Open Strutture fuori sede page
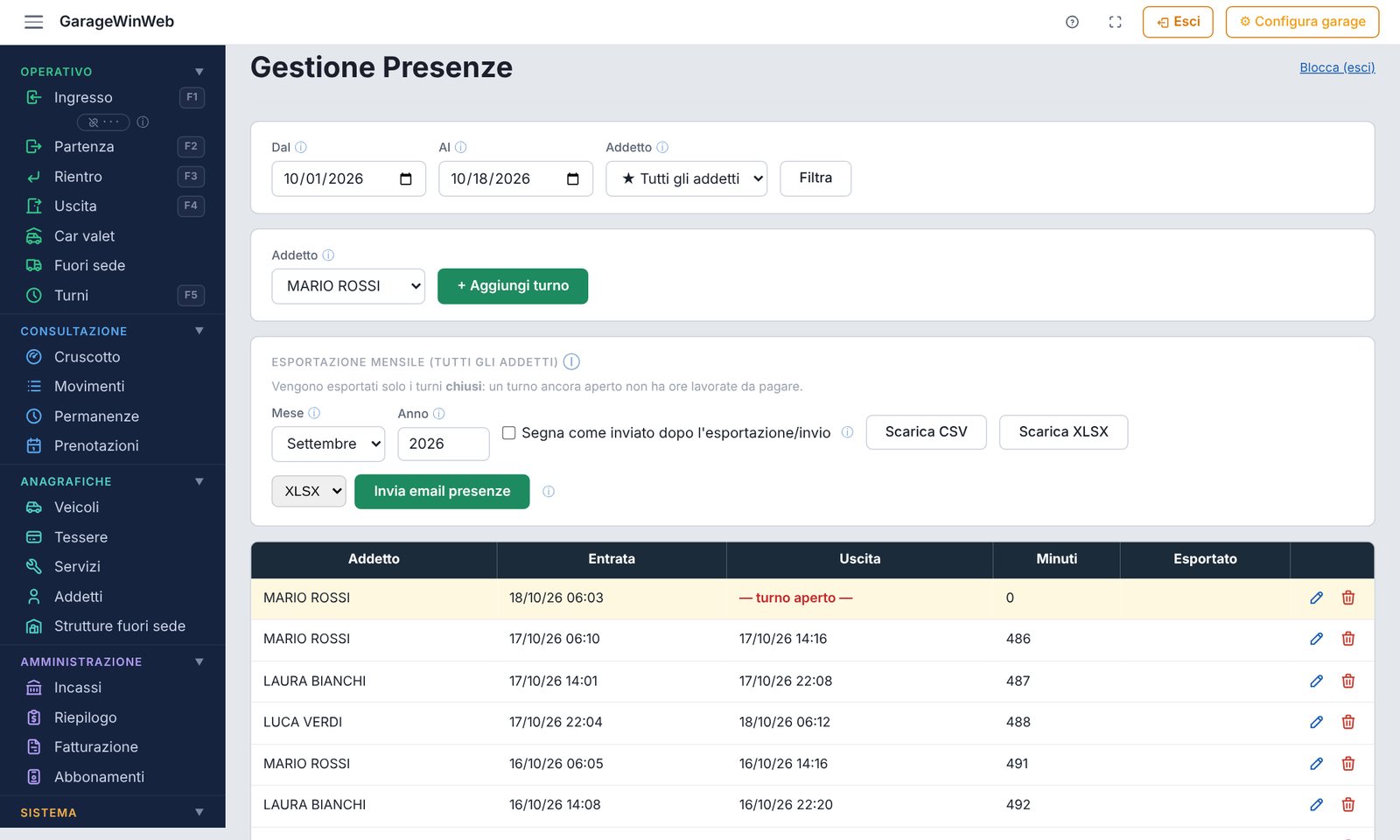The height and width of the screenshot is (840, 1400). (112, 626)
